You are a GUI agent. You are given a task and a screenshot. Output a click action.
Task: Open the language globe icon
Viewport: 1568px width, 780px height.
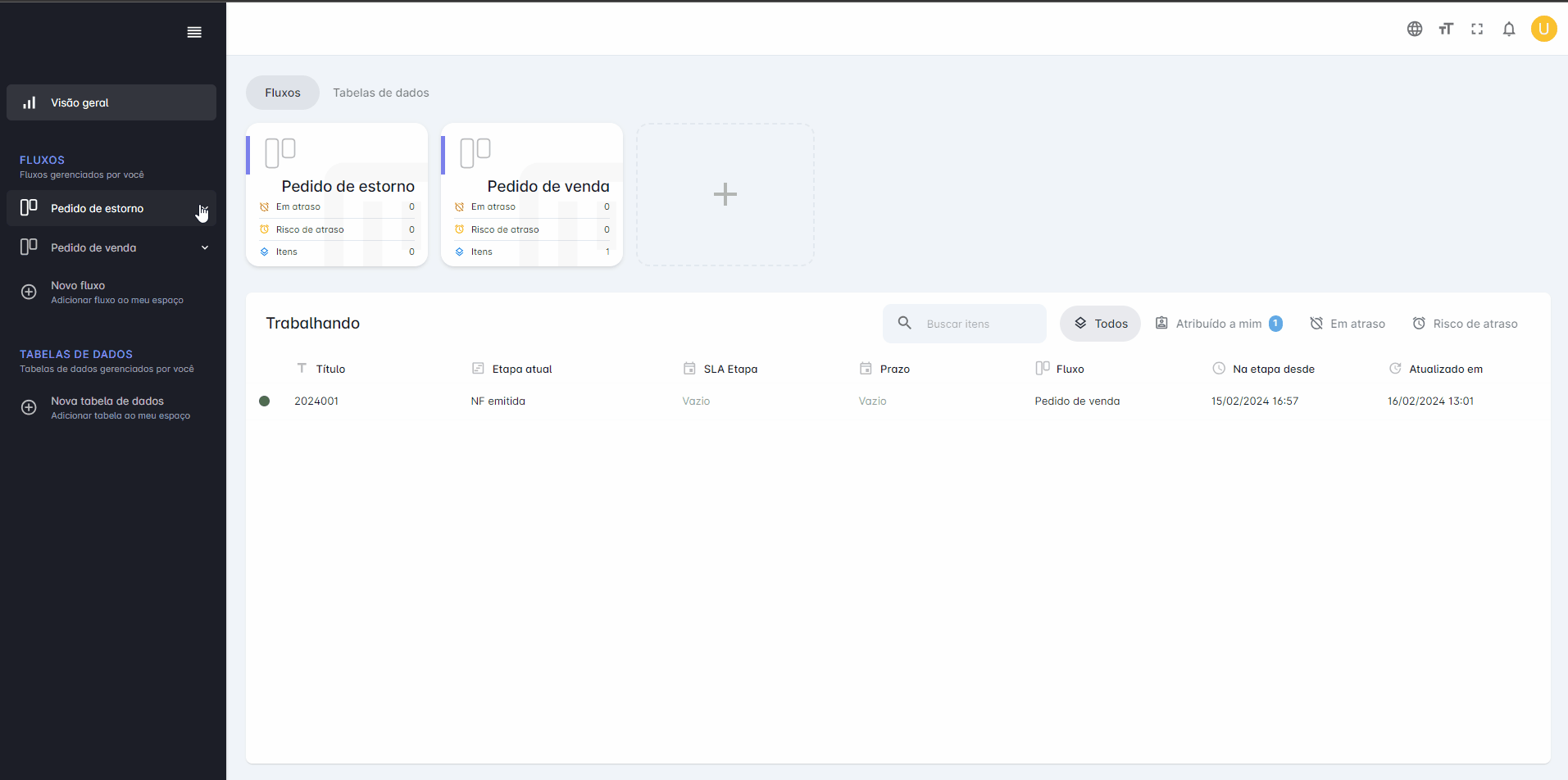[1415, 29]
